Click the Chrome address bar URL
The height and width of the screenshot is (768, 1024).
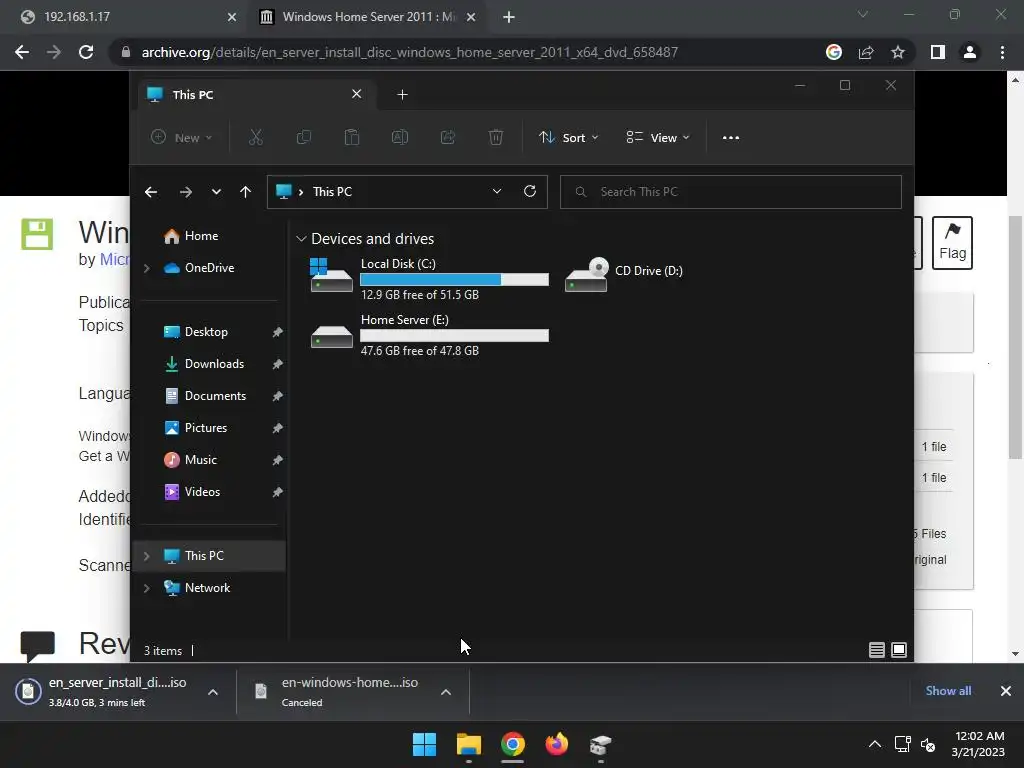pyautogui.click(x=409, y=52)
